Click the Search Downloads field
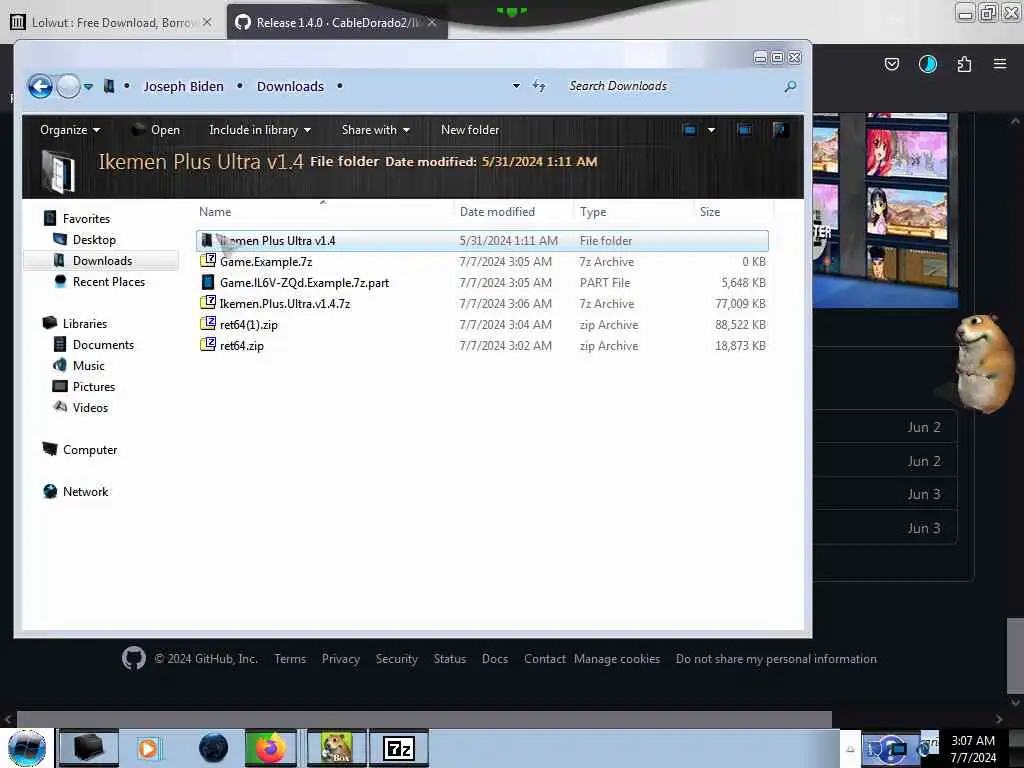The image size is (1024, 768). point(673,86)
